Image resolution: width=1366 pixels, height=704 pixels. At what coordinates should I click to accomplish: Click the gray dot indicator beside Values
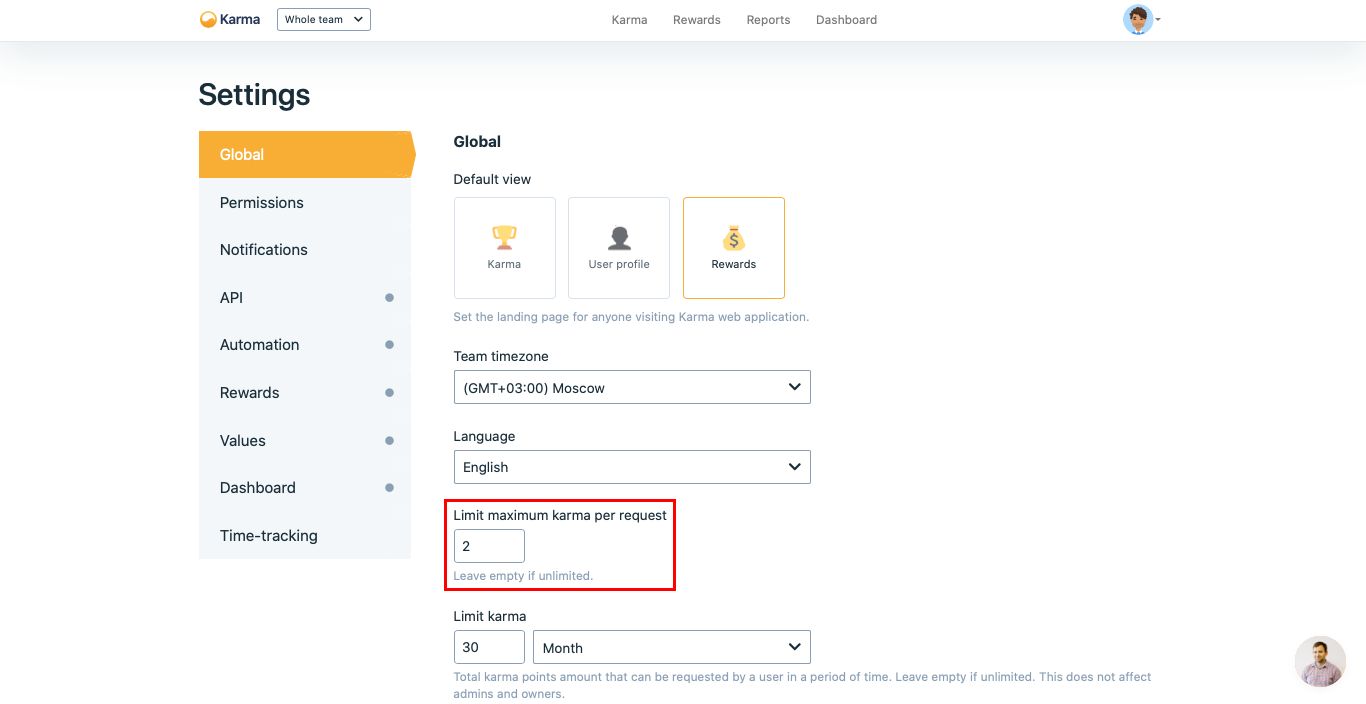coord(389,440)
